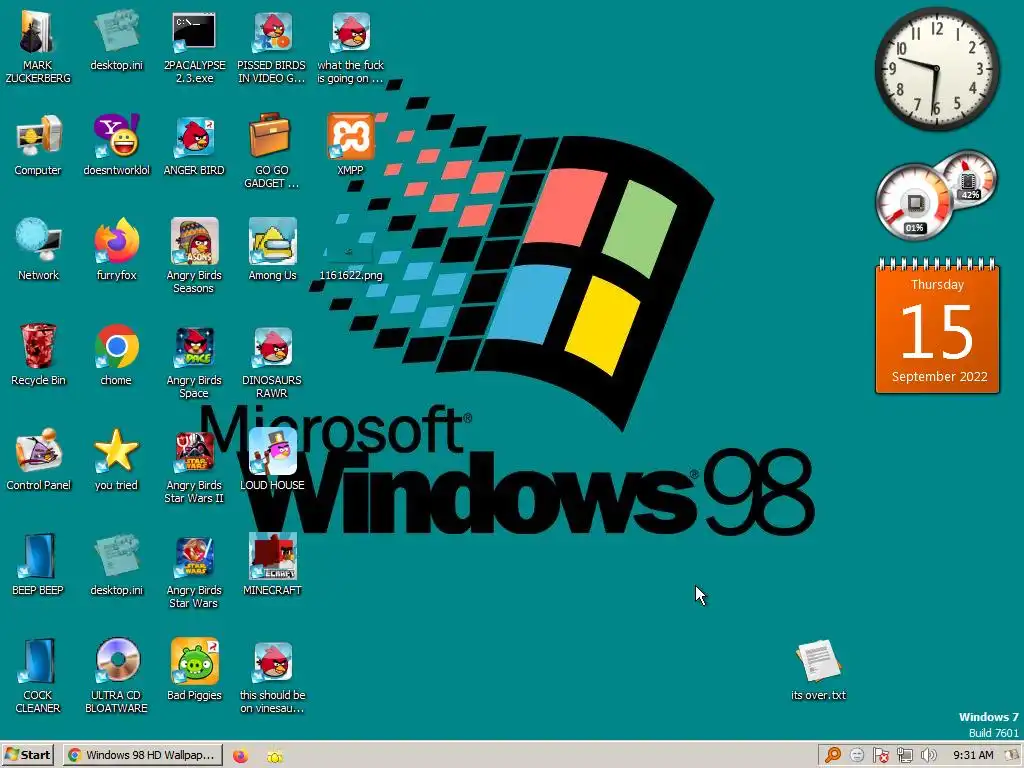Image resolution: width=1024 pixels, height=768 pixels.
Task: Click the volume speaker tray icon
Action: coord(928,756)
